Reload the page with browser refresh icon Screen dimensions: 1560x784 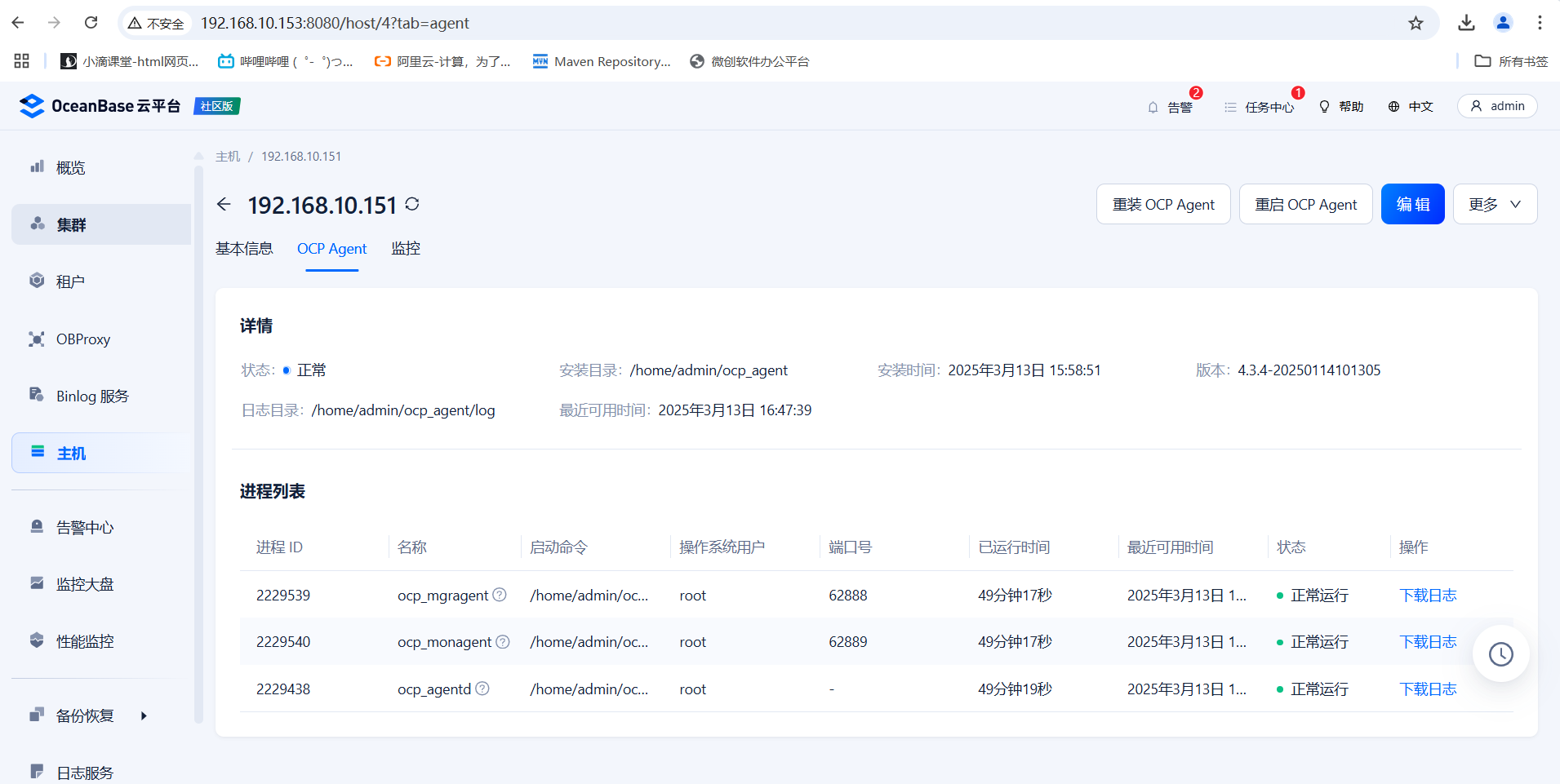click(91, 23)
